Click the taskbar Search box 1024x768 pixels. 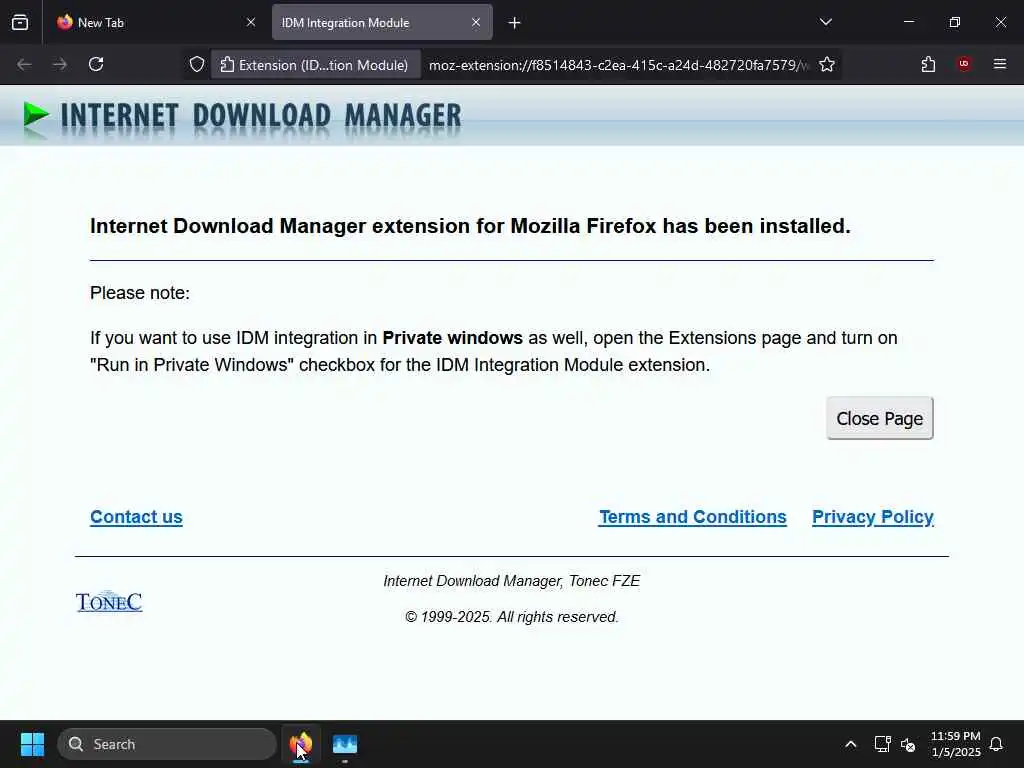pyautogui.click(x=167, y=744)
